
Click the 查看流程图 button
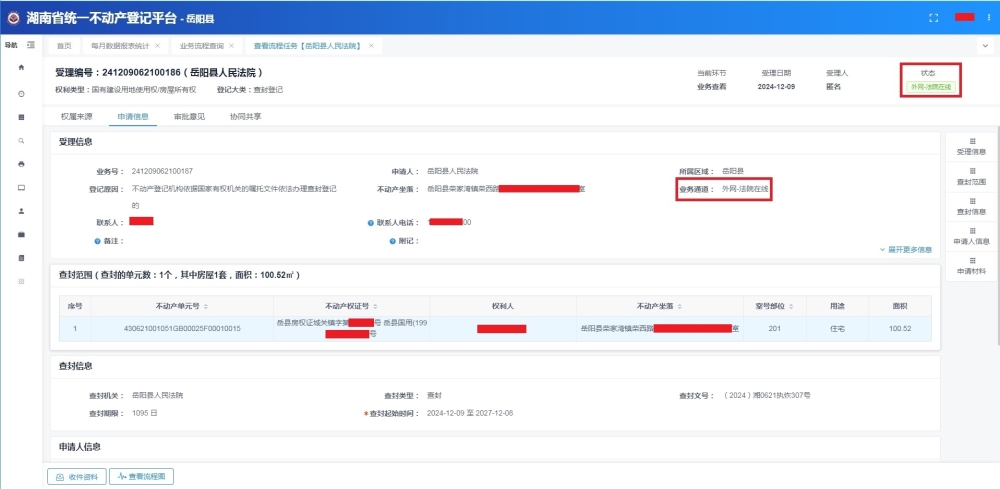[x=142, y=477]
